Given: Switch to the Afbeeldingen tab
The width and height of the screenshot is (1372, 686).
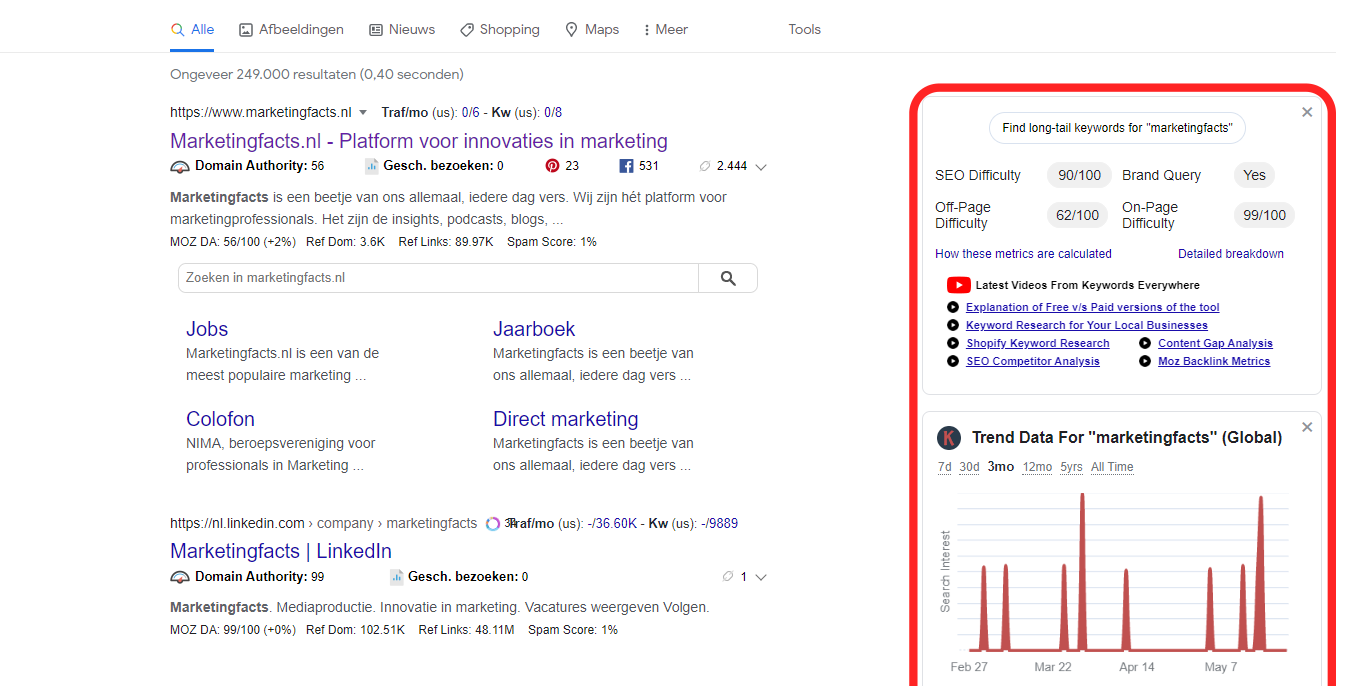Looking at the screenshot, I should [x=291, y=29].
